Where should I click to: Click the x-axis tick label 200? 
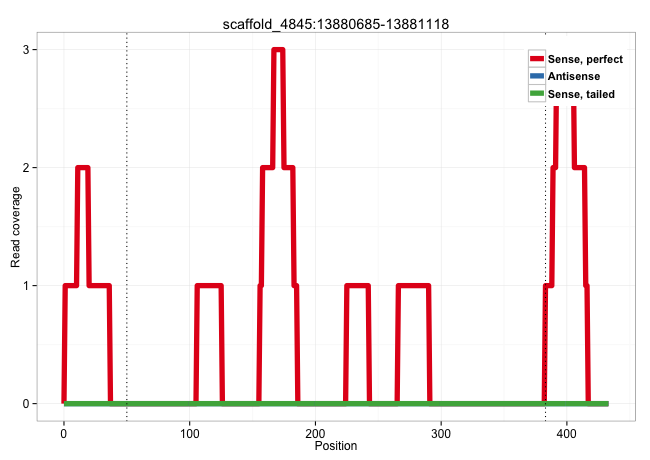(x=316, y=433)
